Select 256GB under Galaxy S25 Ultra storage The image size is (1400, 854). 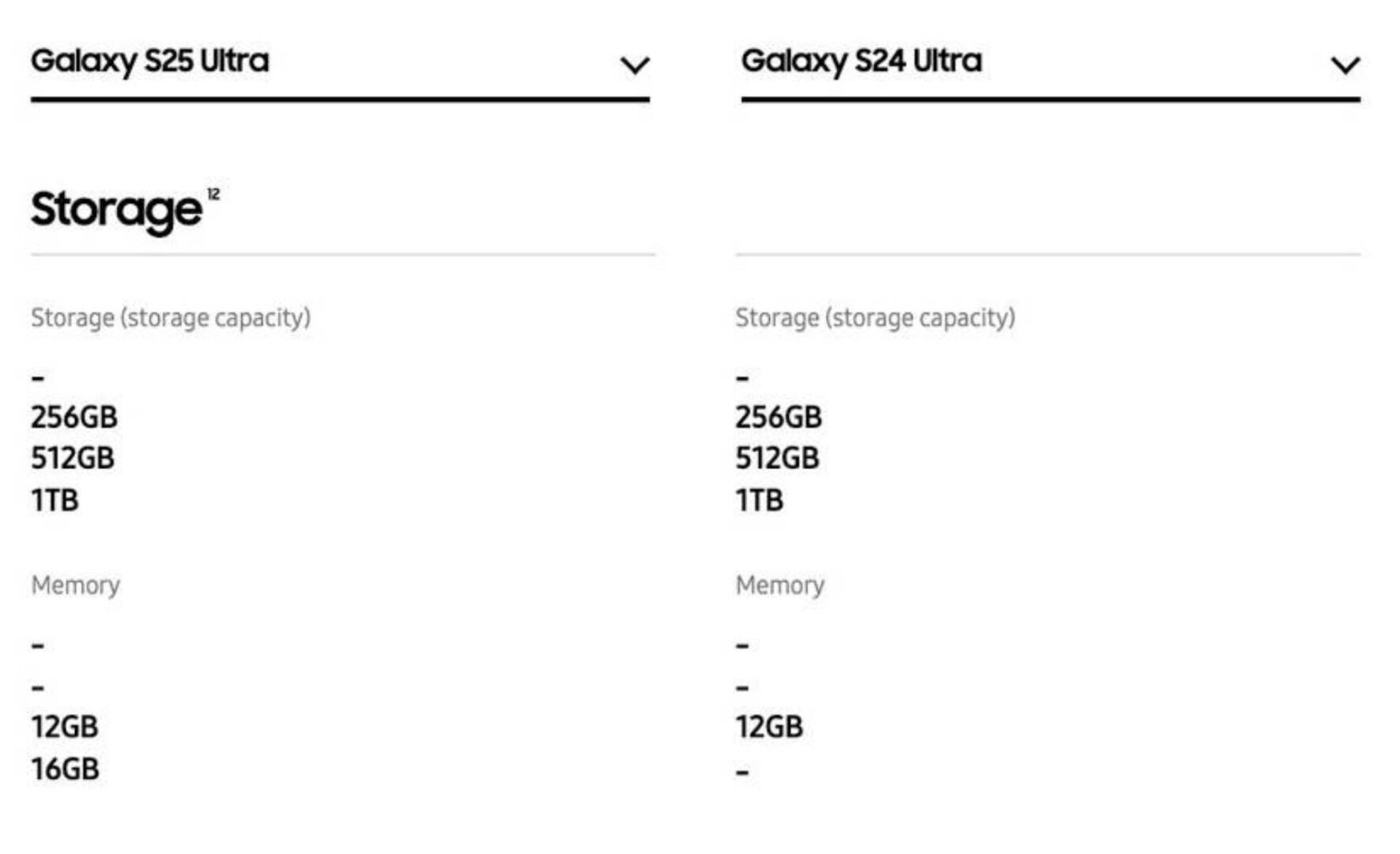click(75, 418)
